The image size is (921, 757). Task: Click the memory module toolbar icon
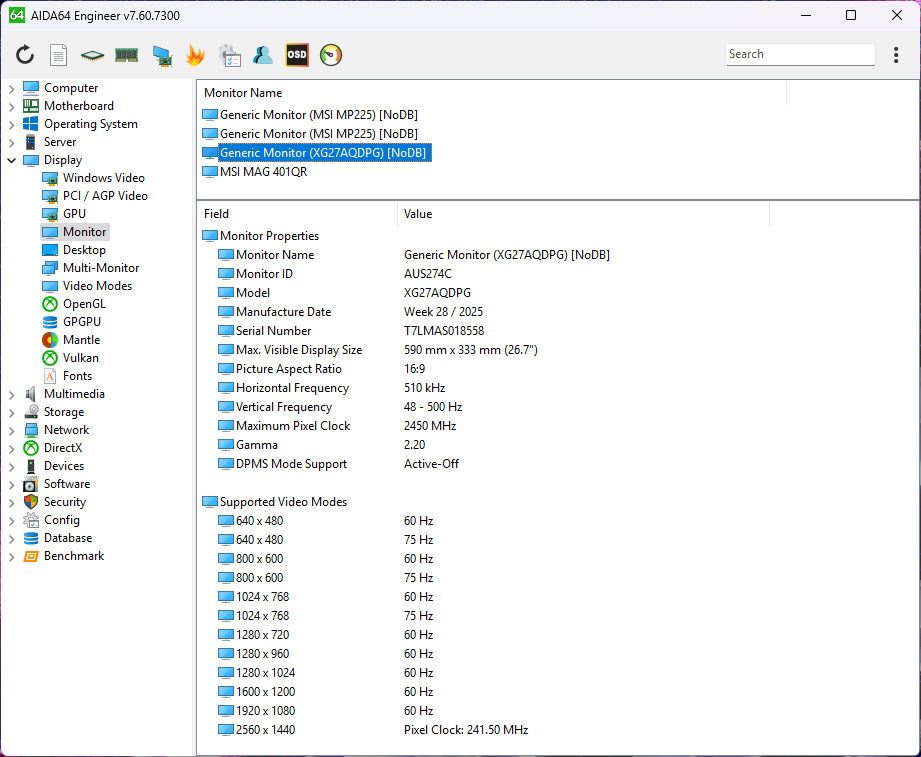click(x=126, y=55)
